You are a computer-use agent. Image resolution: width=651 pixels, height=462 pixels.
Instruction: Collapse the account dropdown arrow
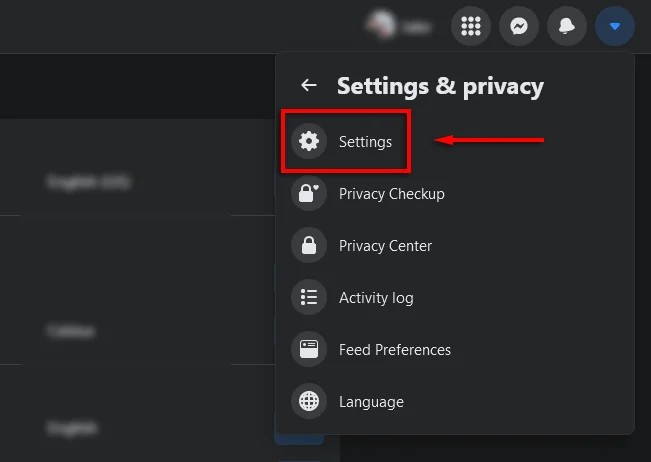[615, 27]
